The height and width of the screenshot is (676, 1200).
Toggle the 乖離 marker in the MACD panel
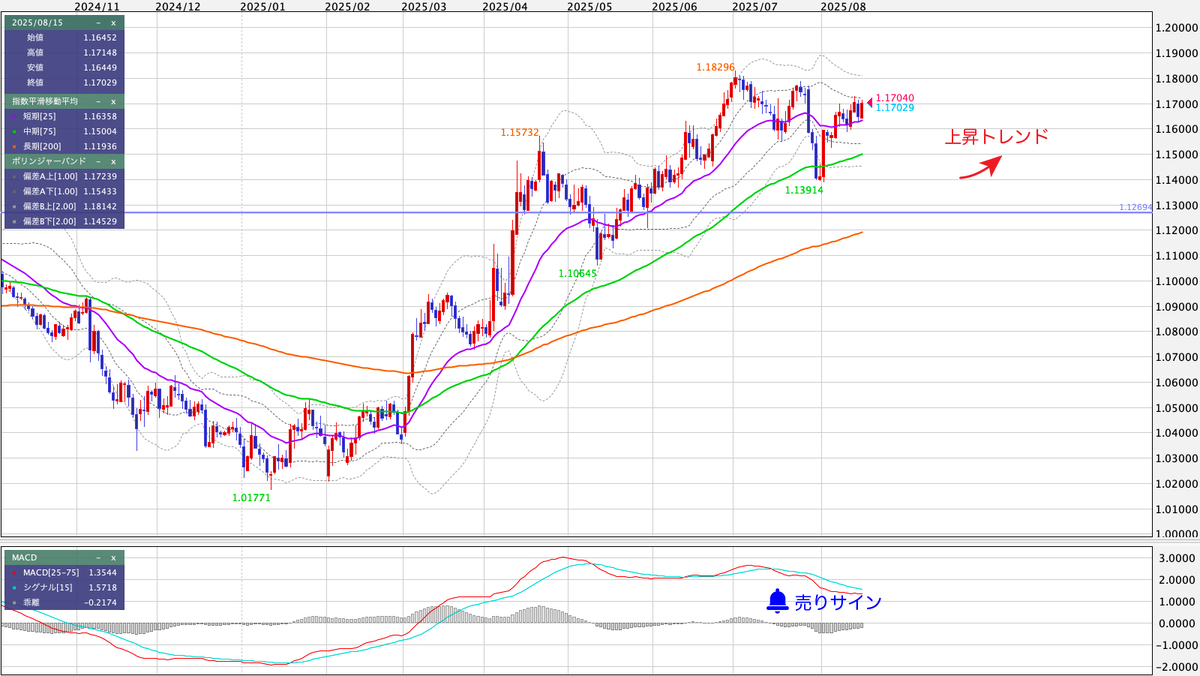point(14,603)
